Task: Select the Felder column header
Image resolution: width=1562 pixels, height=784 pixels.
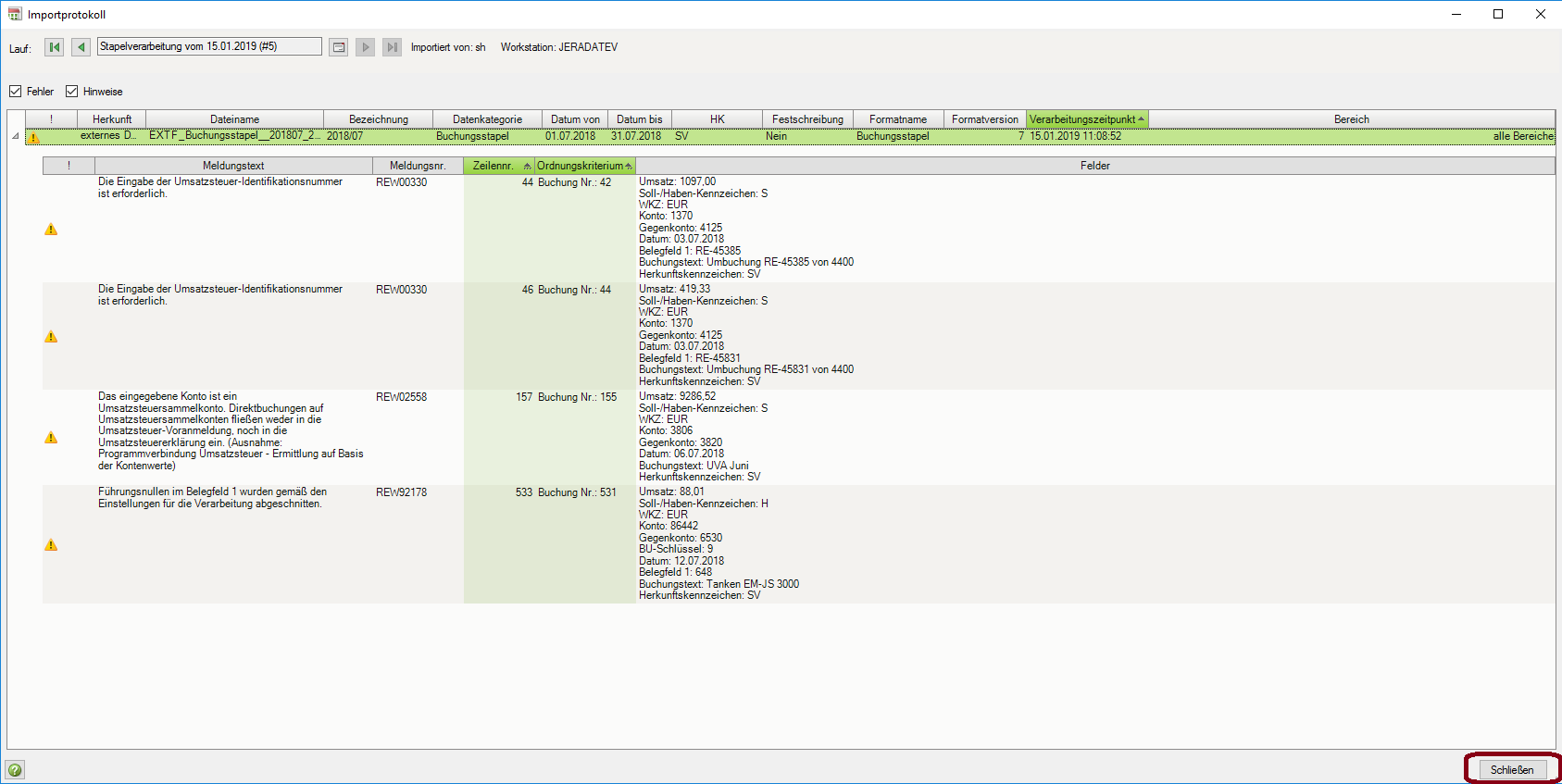Action: (x=1094, y=166)
